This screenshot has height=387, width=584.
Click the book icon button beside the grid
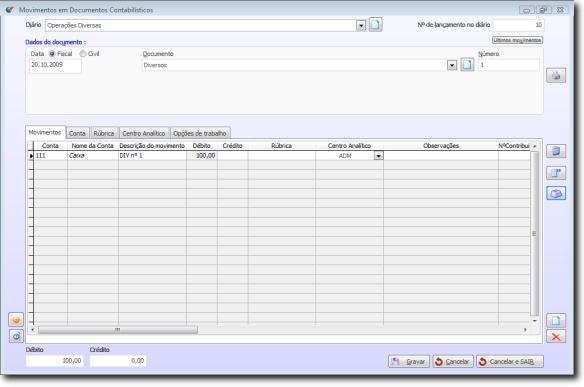(x=556, y=151)
